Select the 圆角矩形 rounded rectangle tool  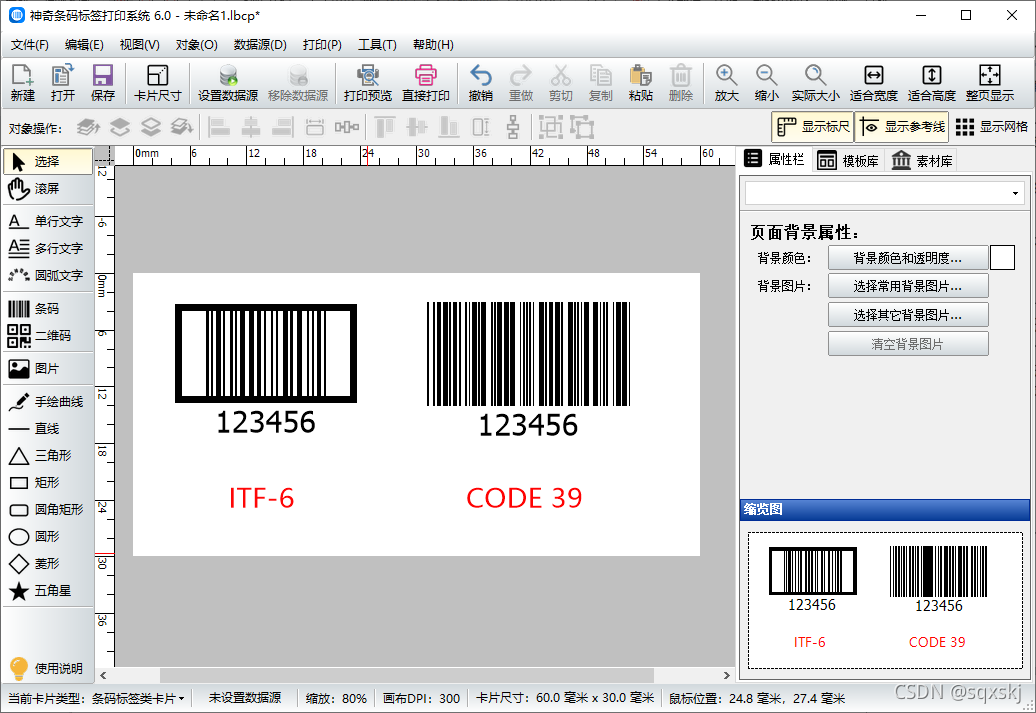pyautogui.click(x=48, y=509)
